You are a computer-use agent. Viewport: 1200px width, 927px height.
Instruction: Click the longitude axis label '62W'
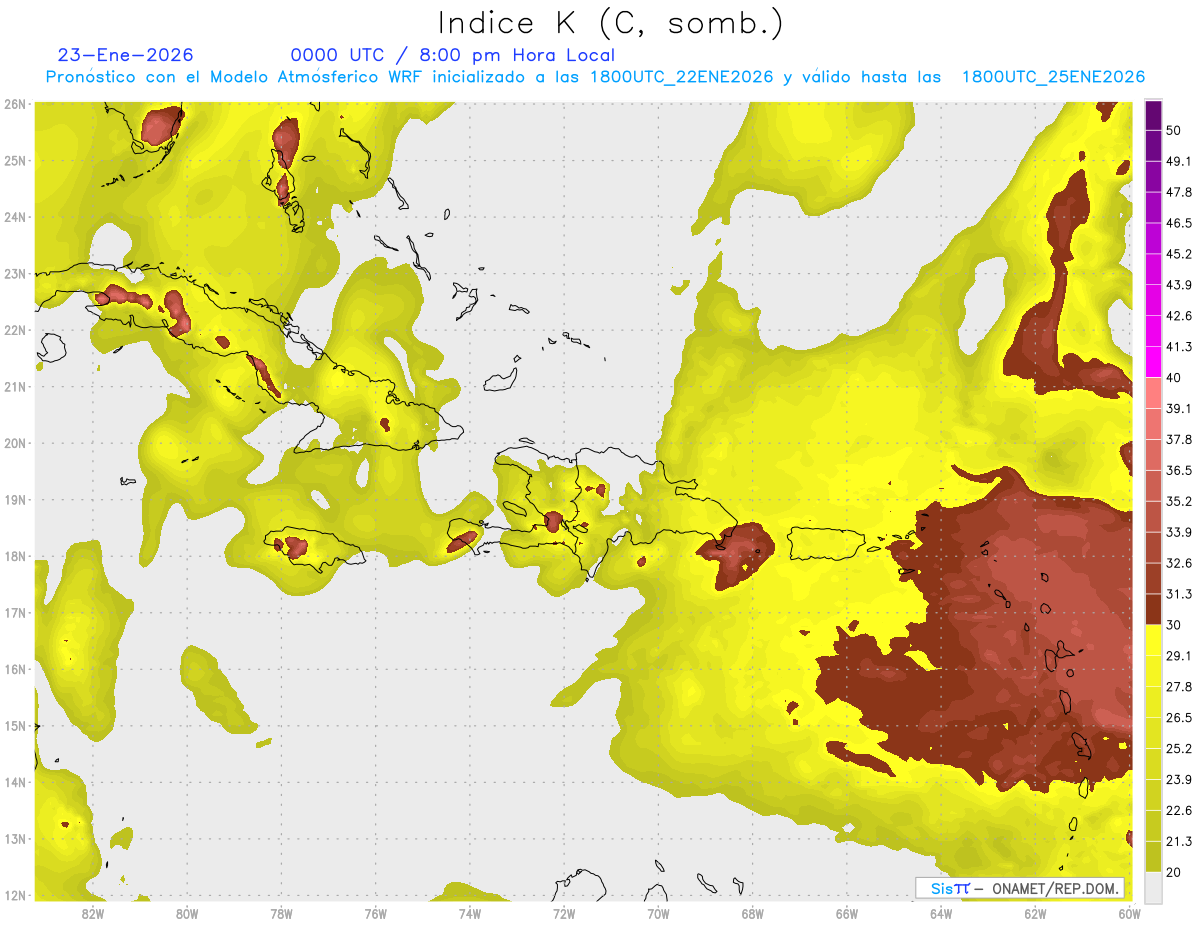click(x=1036, y=913)
